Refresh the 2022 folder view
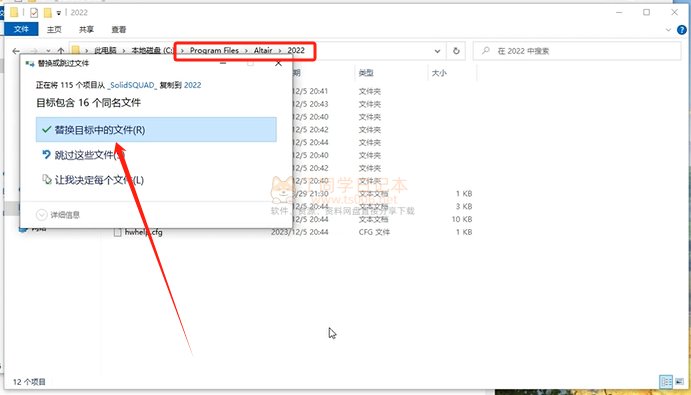This screenshot has width=691, height=395. (456, 51)
